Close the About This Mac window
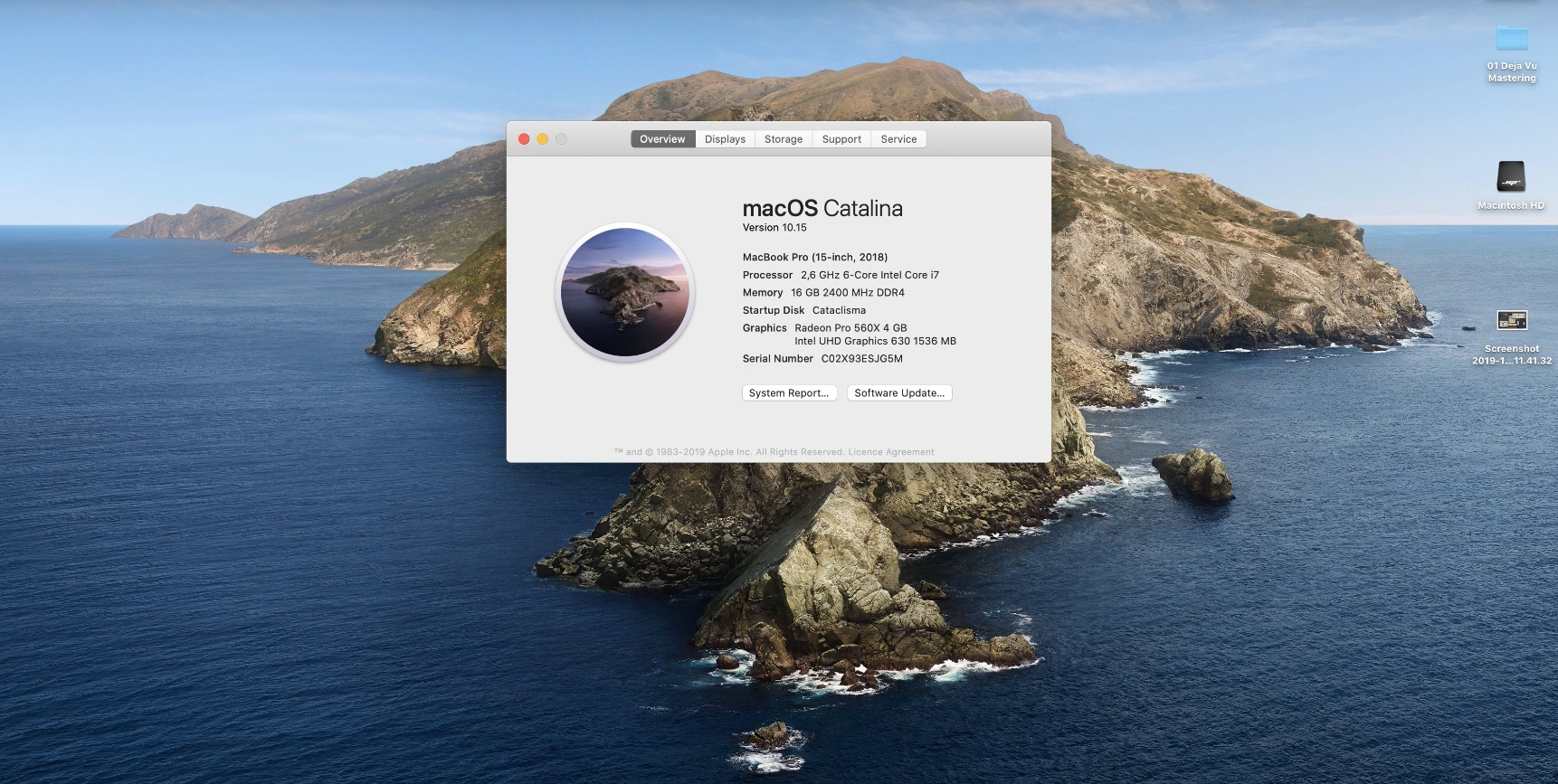Viewport: 1558px width, 784px height. click(524, 139)
